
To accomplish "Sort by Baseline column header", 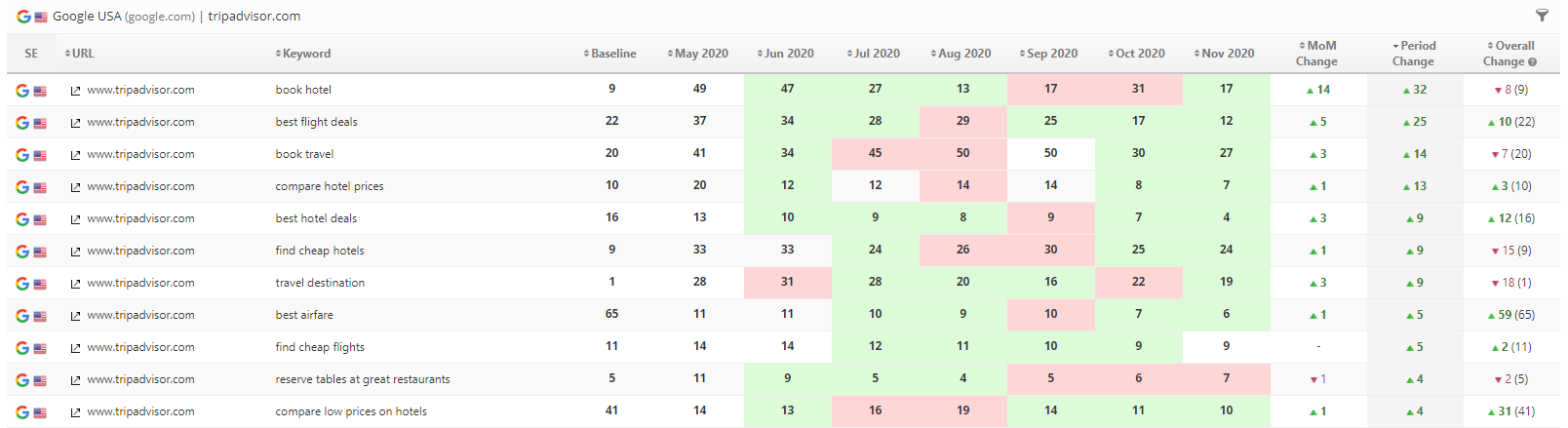I will pos(610,54).
